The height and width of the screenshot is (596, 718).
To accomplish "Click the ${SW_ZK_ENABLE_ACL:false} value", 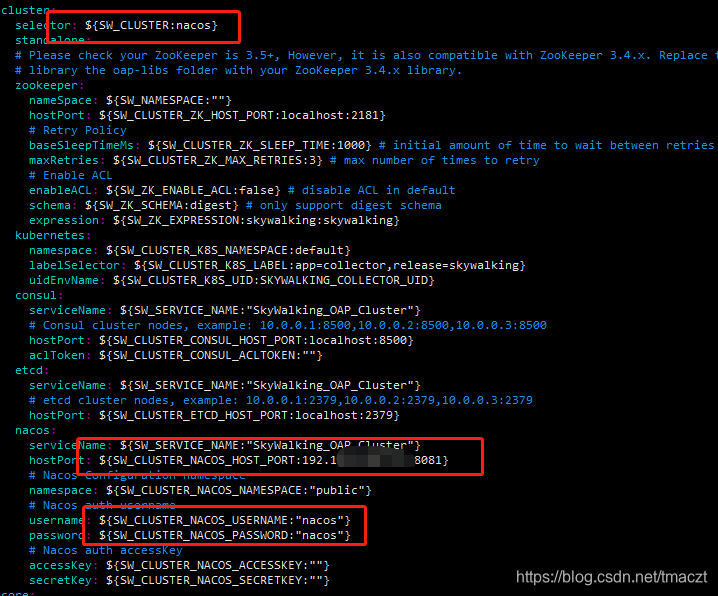I will pos(193,190).
